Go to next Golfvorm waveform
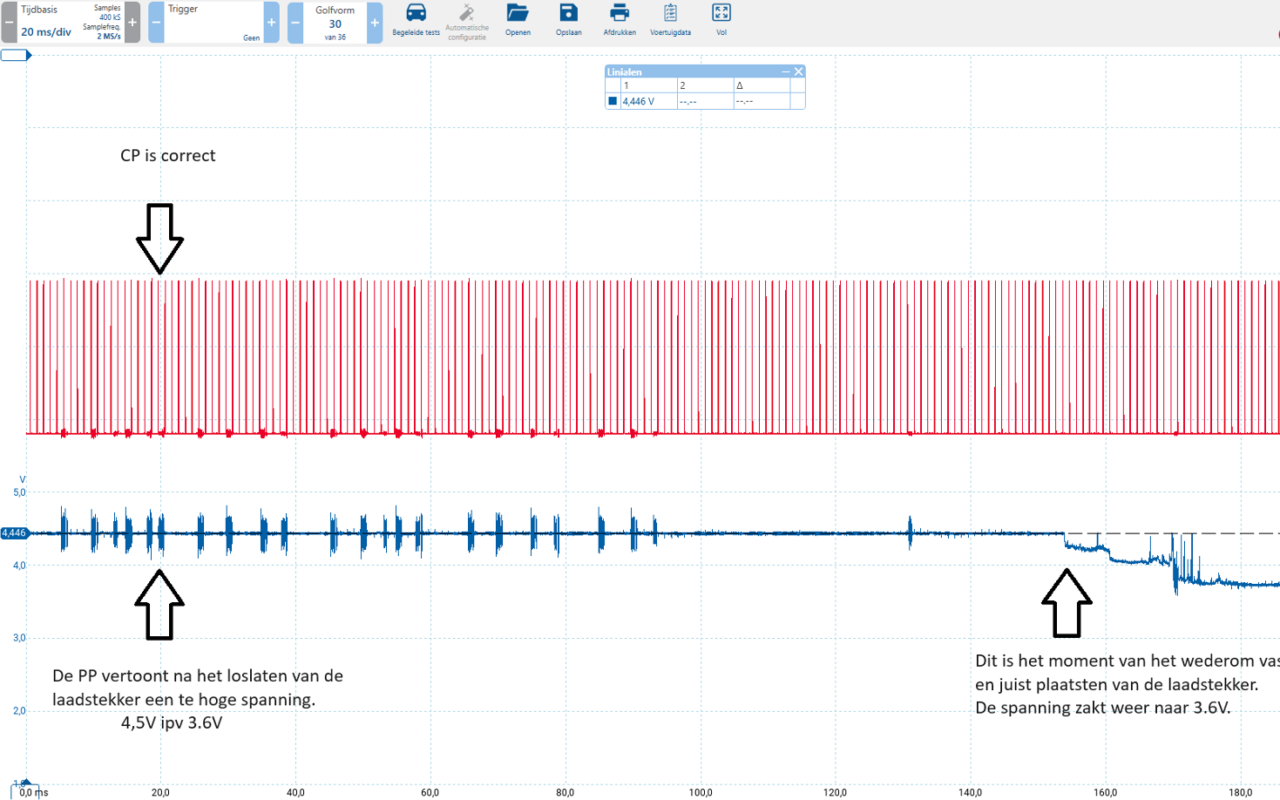1280x800 pixels. click(x=374, y=22)
